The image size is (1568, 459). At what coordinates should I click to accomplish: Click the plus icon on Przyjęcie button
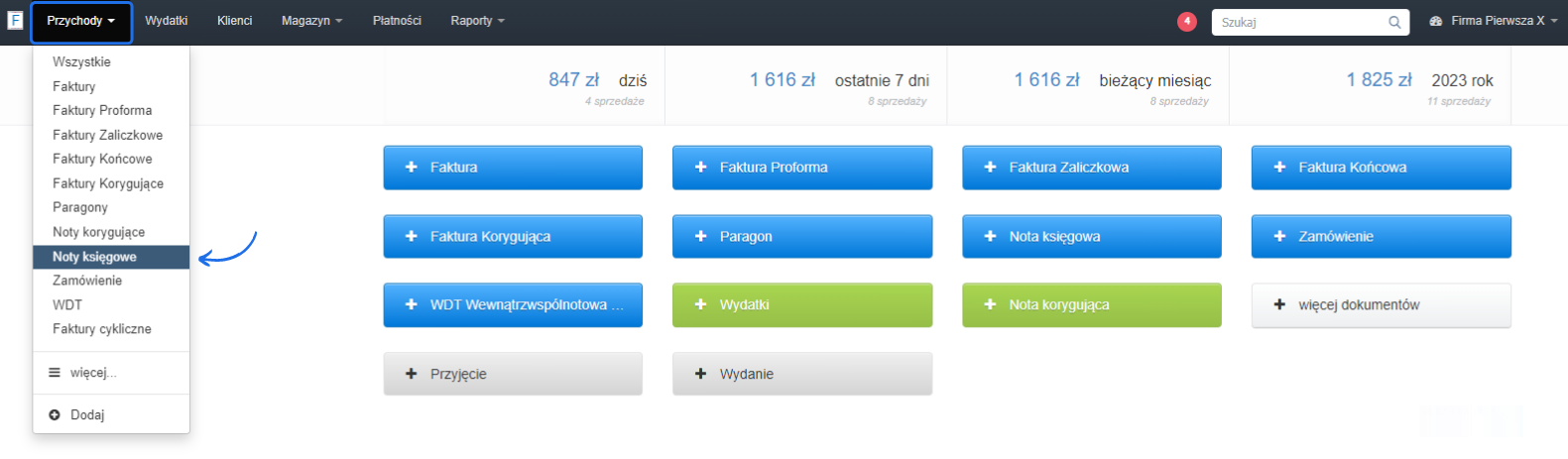412,375
